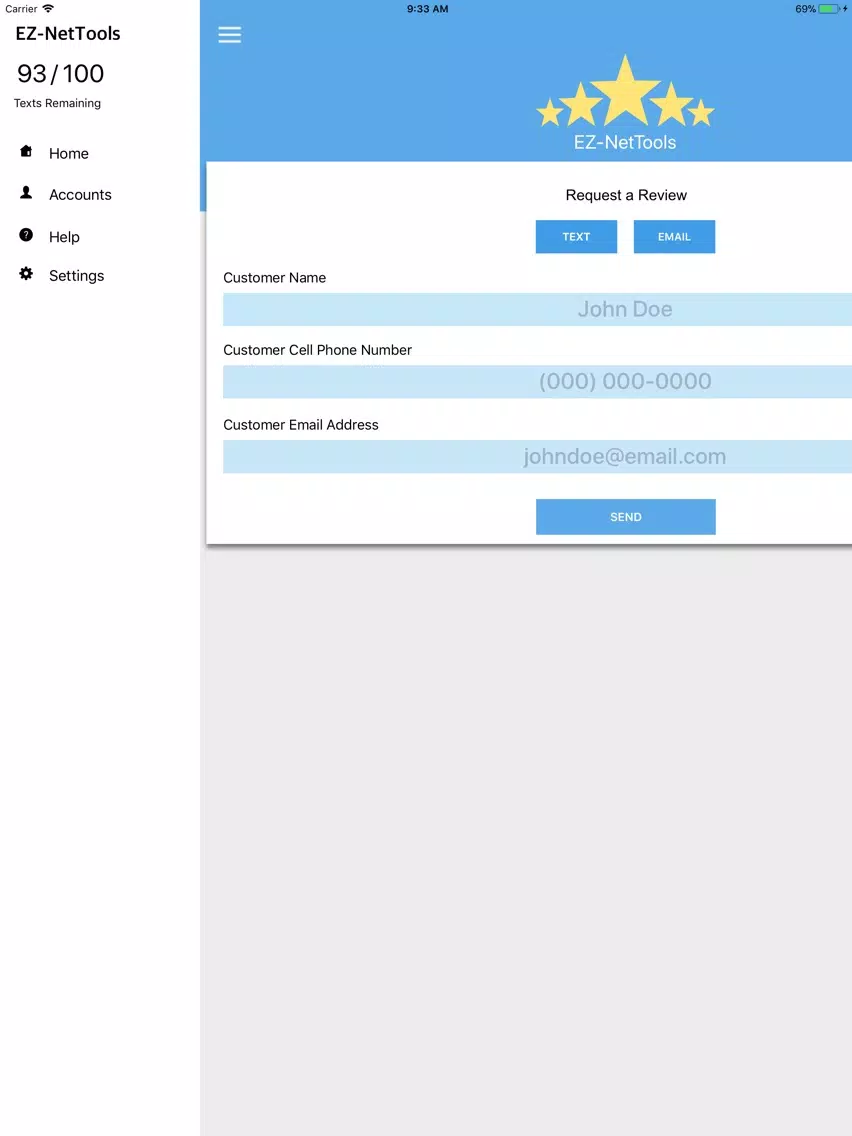Click the Home house icon

click(x=26, y=151)
